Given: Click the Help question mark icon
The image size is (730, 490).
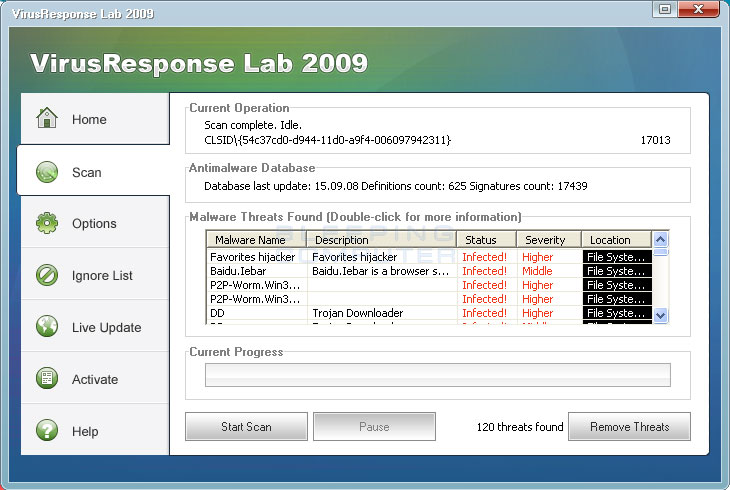Looking at the screenshot, I should coord(47,430).
